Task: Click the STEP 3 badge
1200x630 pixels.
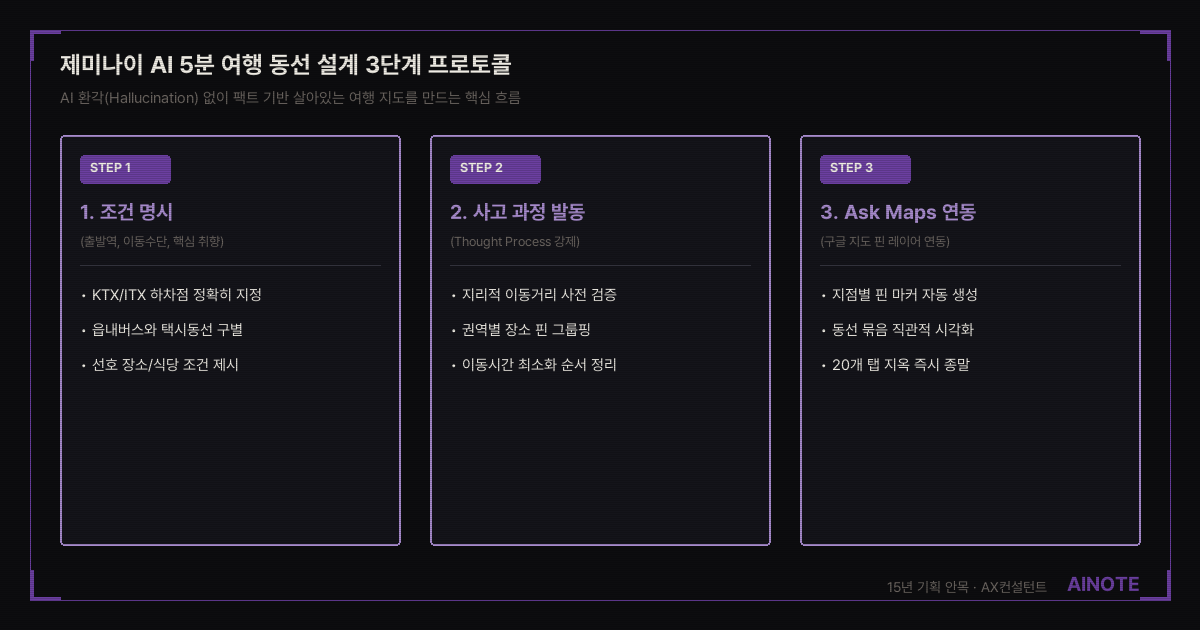Action: point(865,169)
